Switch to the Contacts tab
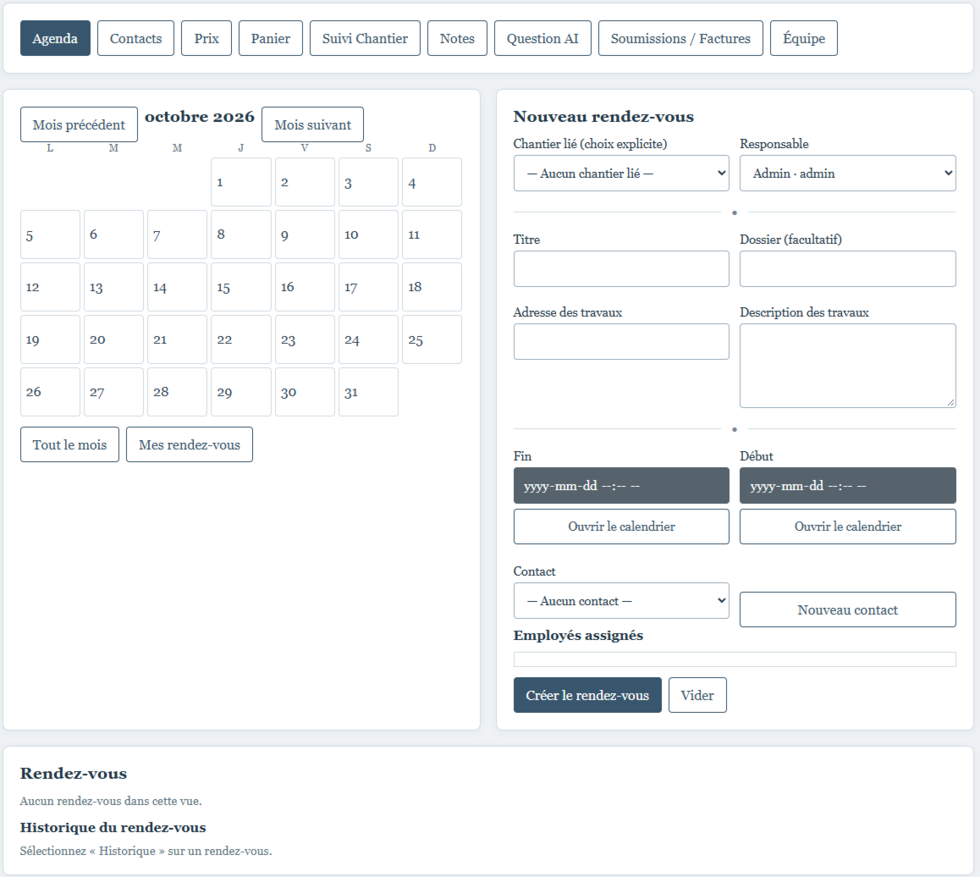Image resolution: width=980 pixels, height=877 pixels. coord(136,38)
